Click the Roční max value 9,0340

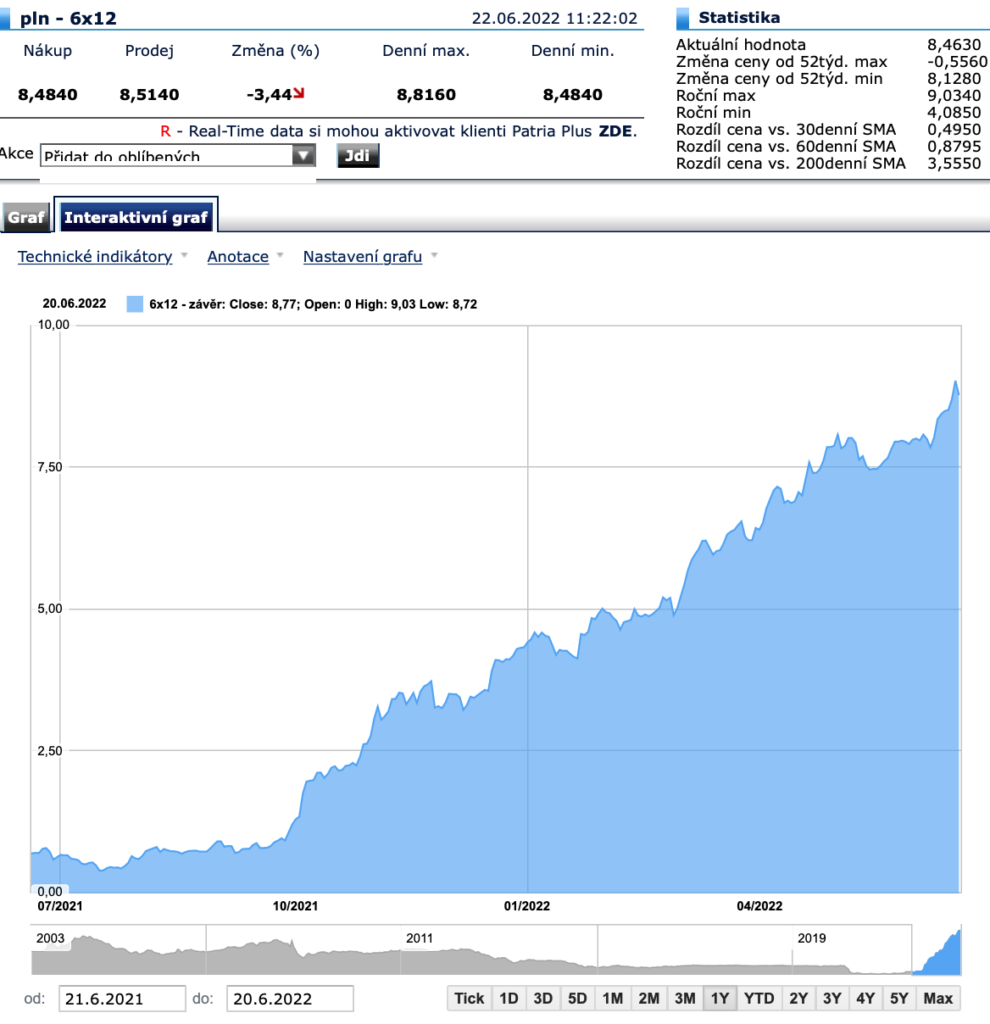pyautogui.click(x=954, y=96)
